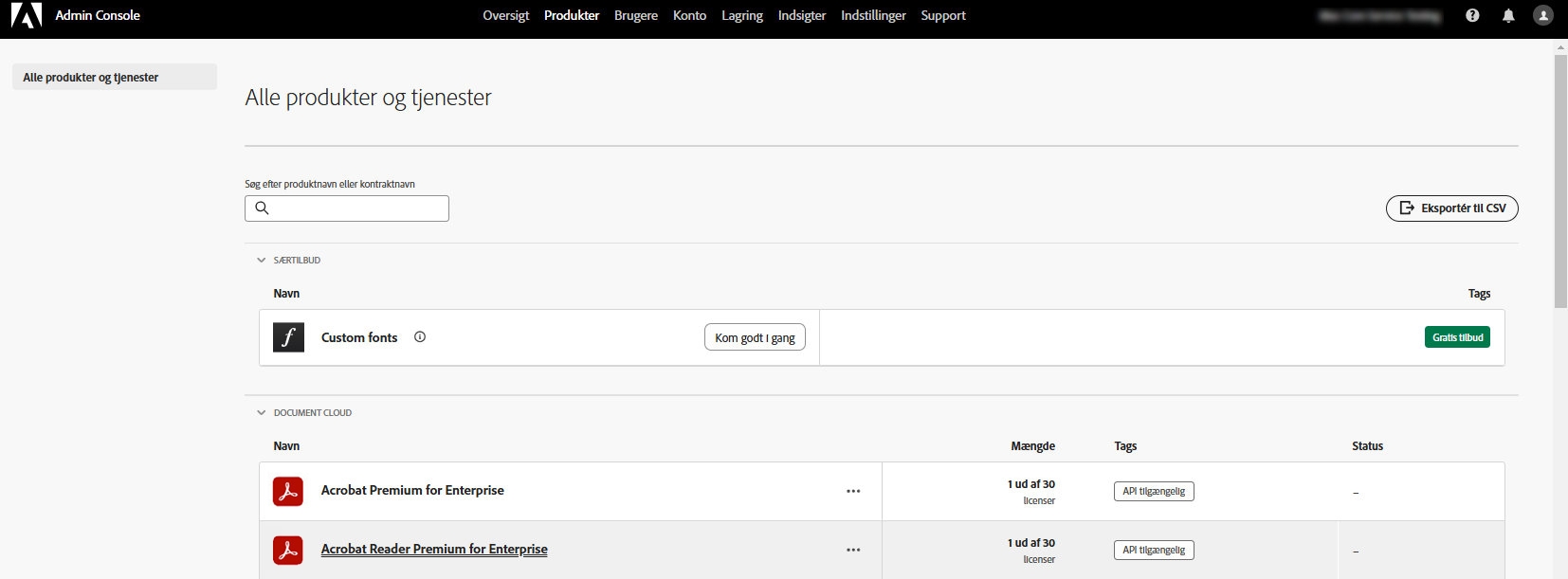This screenshot has width=1568, height=579.
Task: Click the Custom fonts product name
Action: pyautogui.click(x=359, y=337)
